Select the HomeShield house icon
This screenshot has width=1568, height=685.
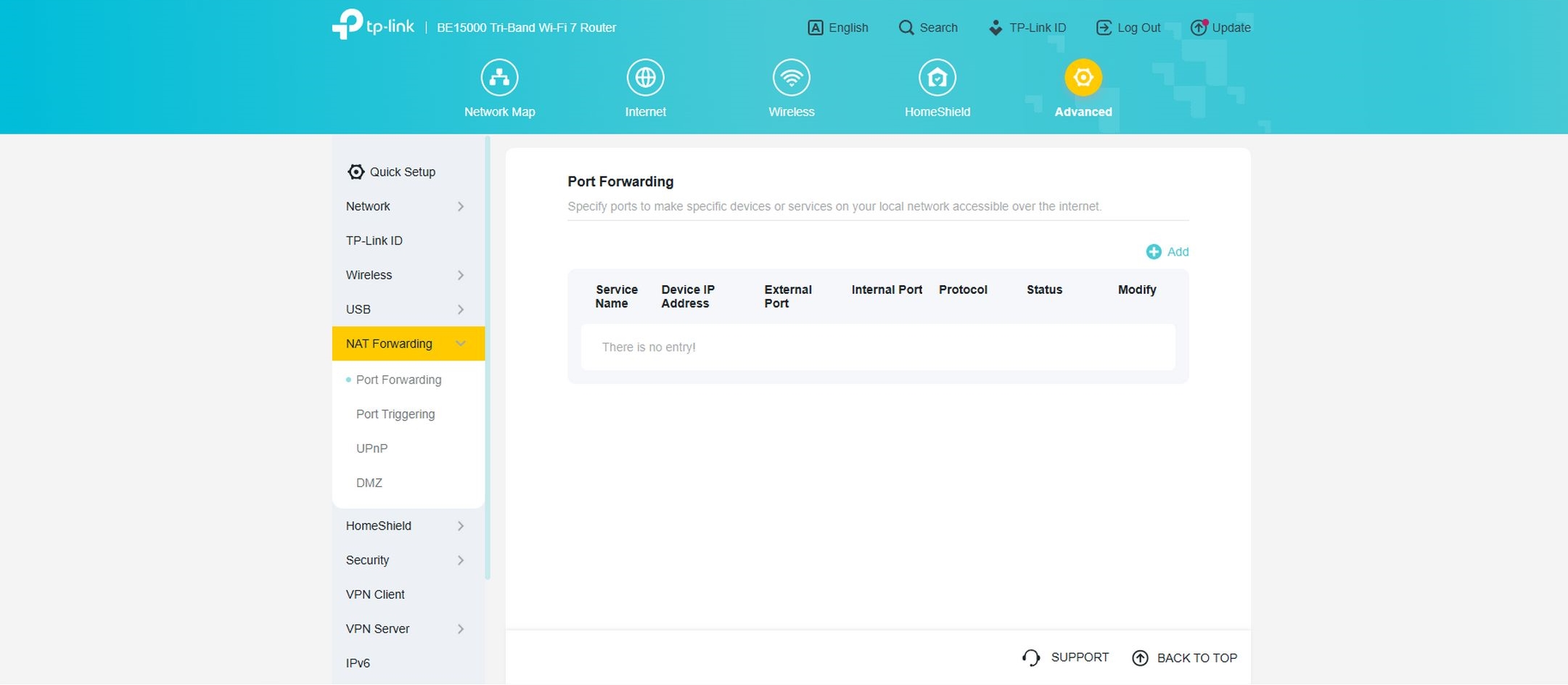pyautogui.click(x=937, y=78)
